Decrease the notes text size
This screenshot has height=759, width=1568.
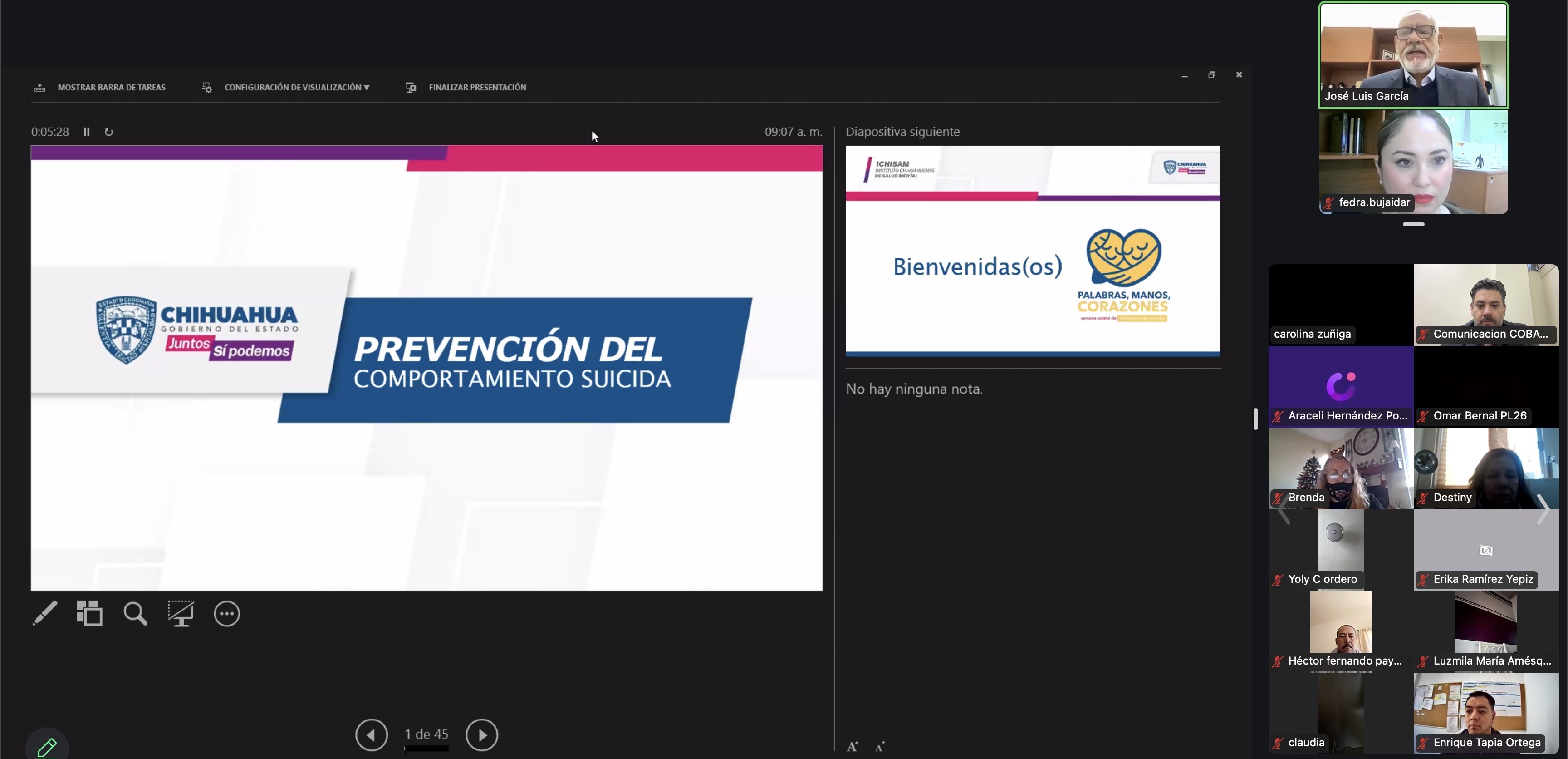(x=880, y=746)
